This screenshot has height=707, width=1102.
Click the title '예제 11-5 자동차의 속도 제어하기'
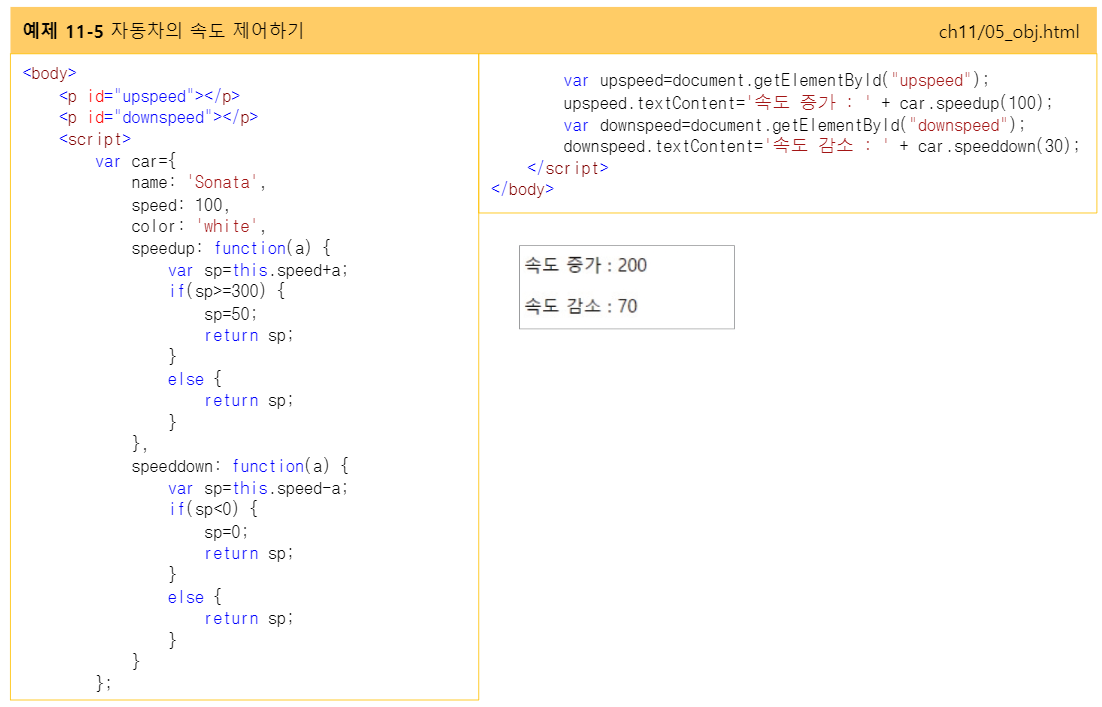(163, 31)
